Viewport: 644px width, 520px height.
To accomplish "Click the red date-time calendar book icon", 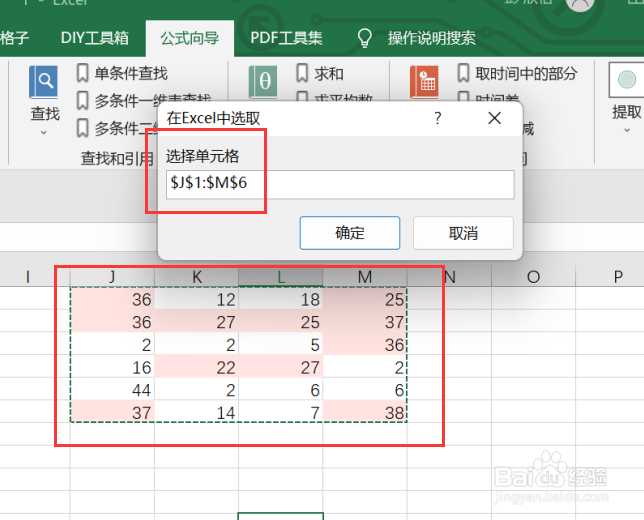I will tap(424, 83).
